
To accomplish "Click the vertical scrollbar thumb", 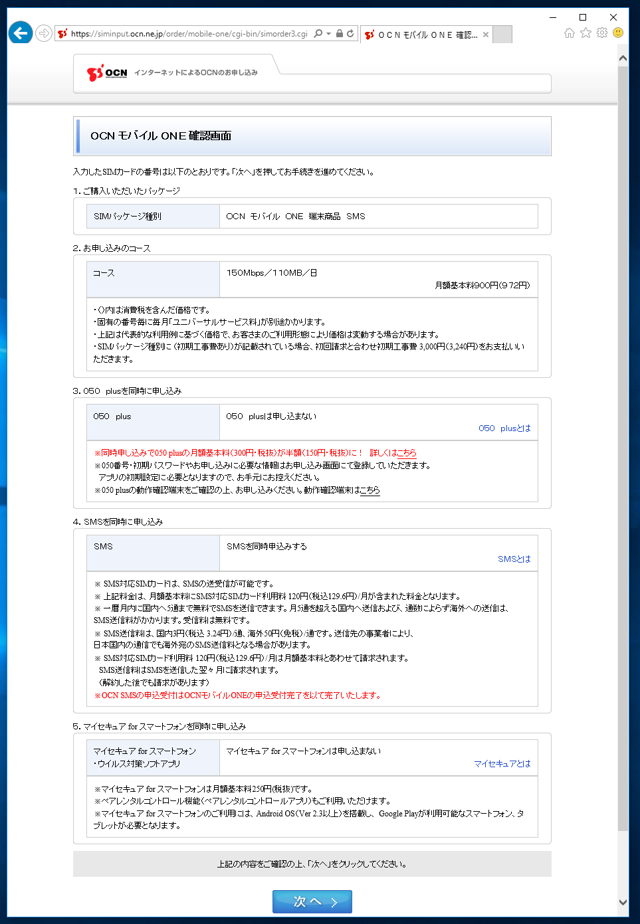I will pos(623,448).
